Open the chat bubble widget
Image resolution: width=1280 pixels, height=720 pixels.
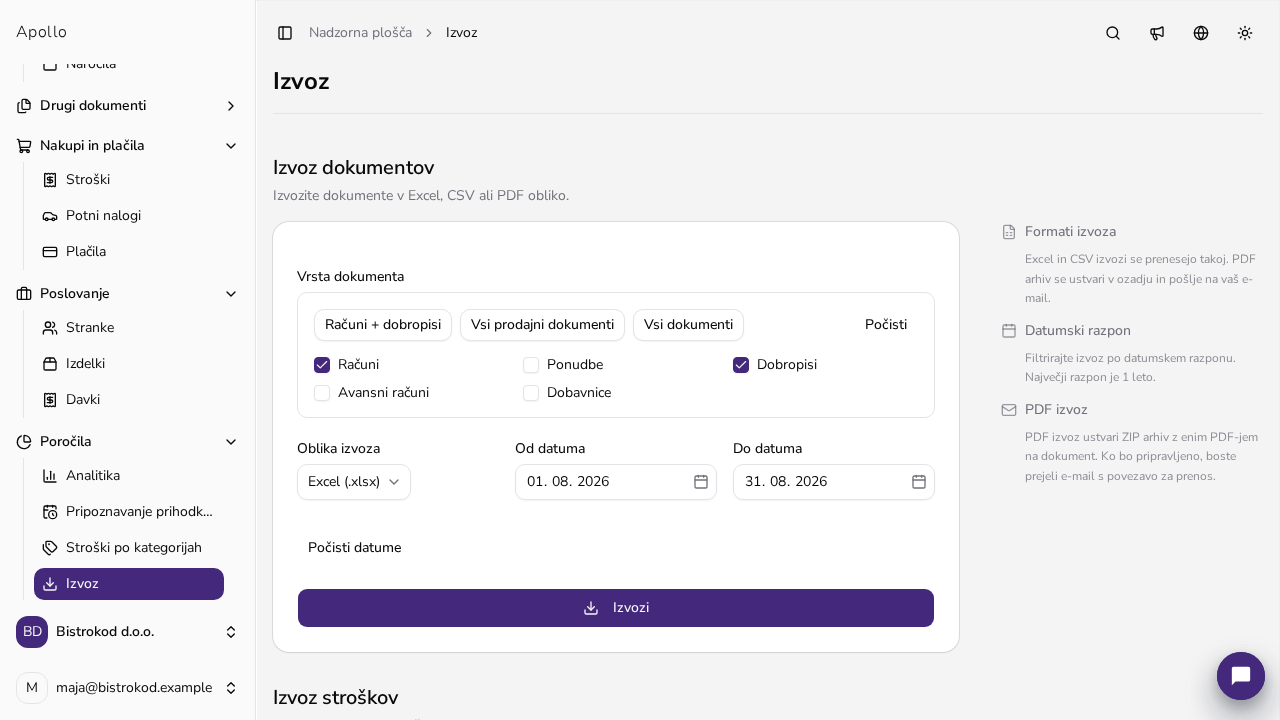(1241, 676)
